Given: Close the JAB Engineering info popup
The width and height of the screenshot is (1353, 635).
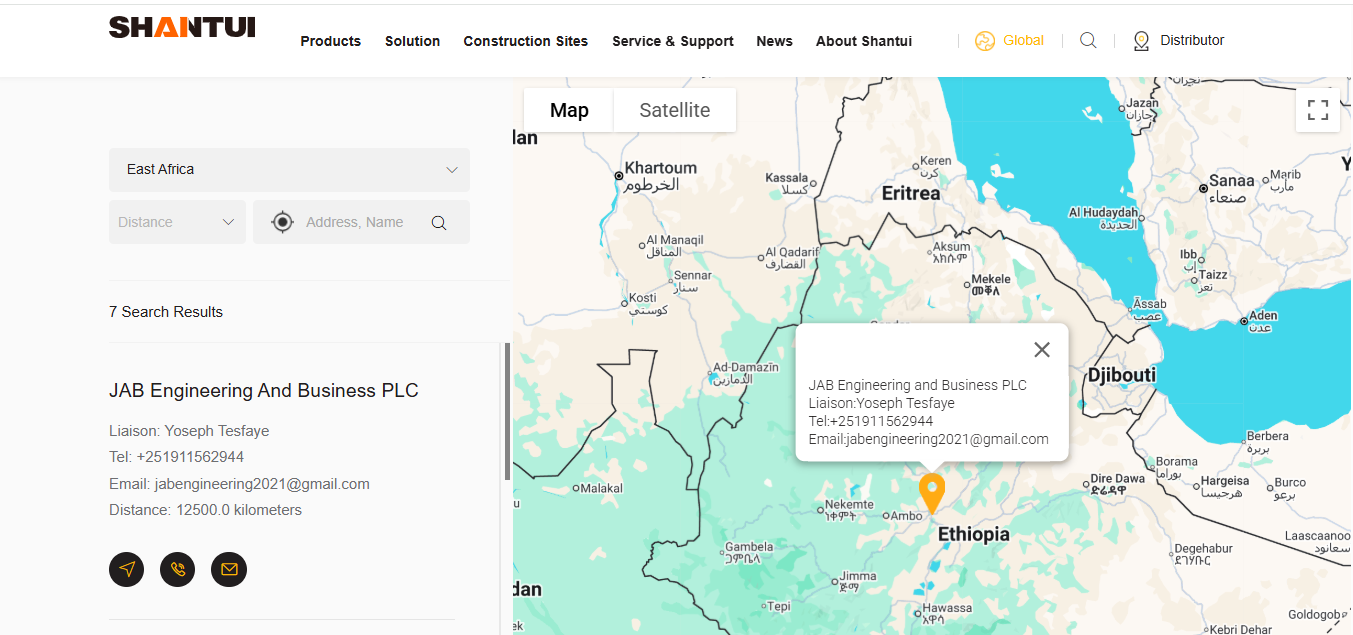Looking at the screenshot, I should (x=1042, y=350).
